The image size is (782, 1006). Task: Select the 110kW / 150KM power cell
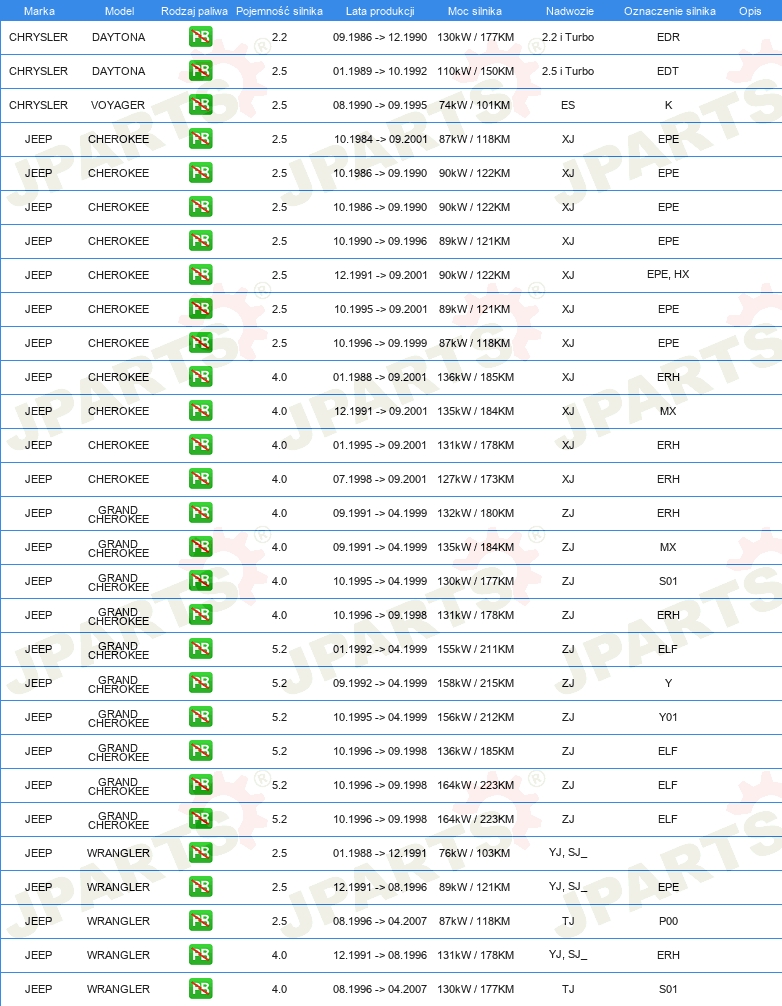(475, 71)
